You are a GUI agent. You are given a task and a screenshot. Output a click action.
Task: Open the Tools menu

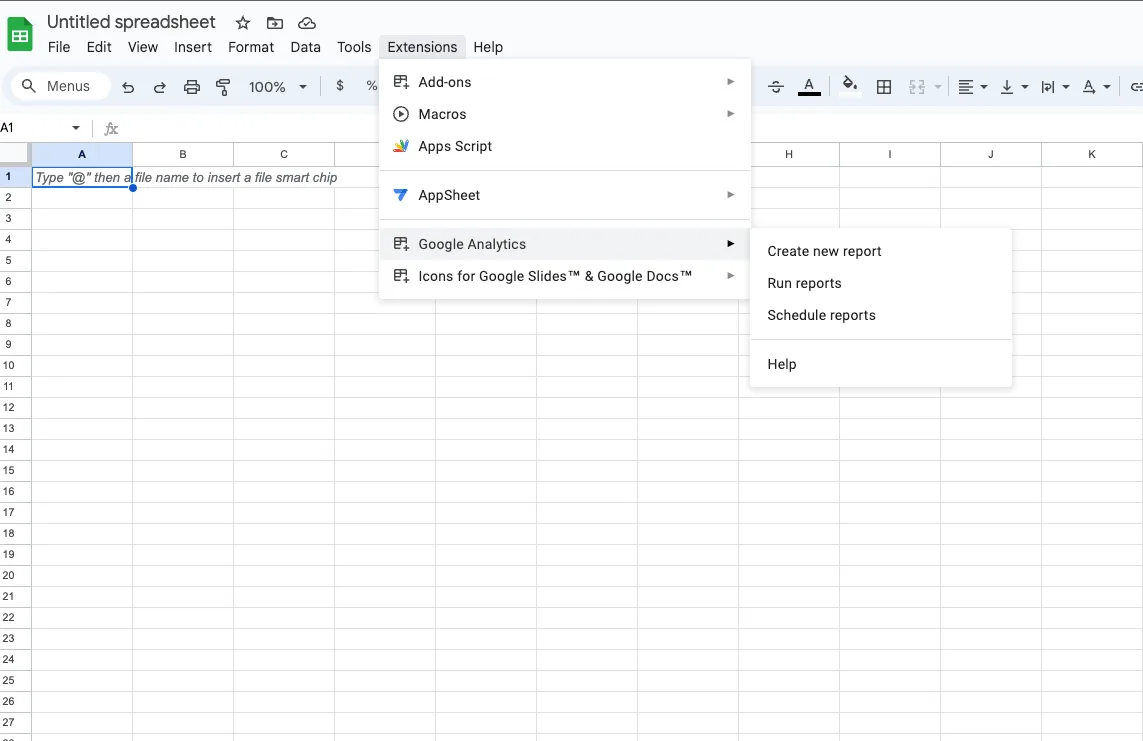tap(354, 47)
